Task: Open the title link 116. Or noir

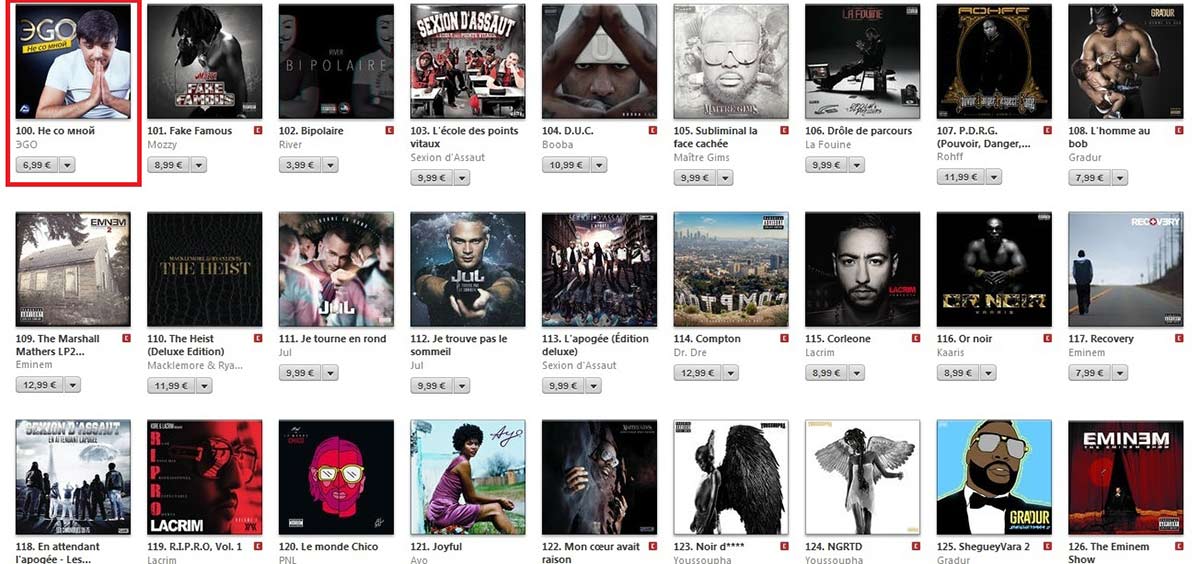Action: (x=964, y=339)
